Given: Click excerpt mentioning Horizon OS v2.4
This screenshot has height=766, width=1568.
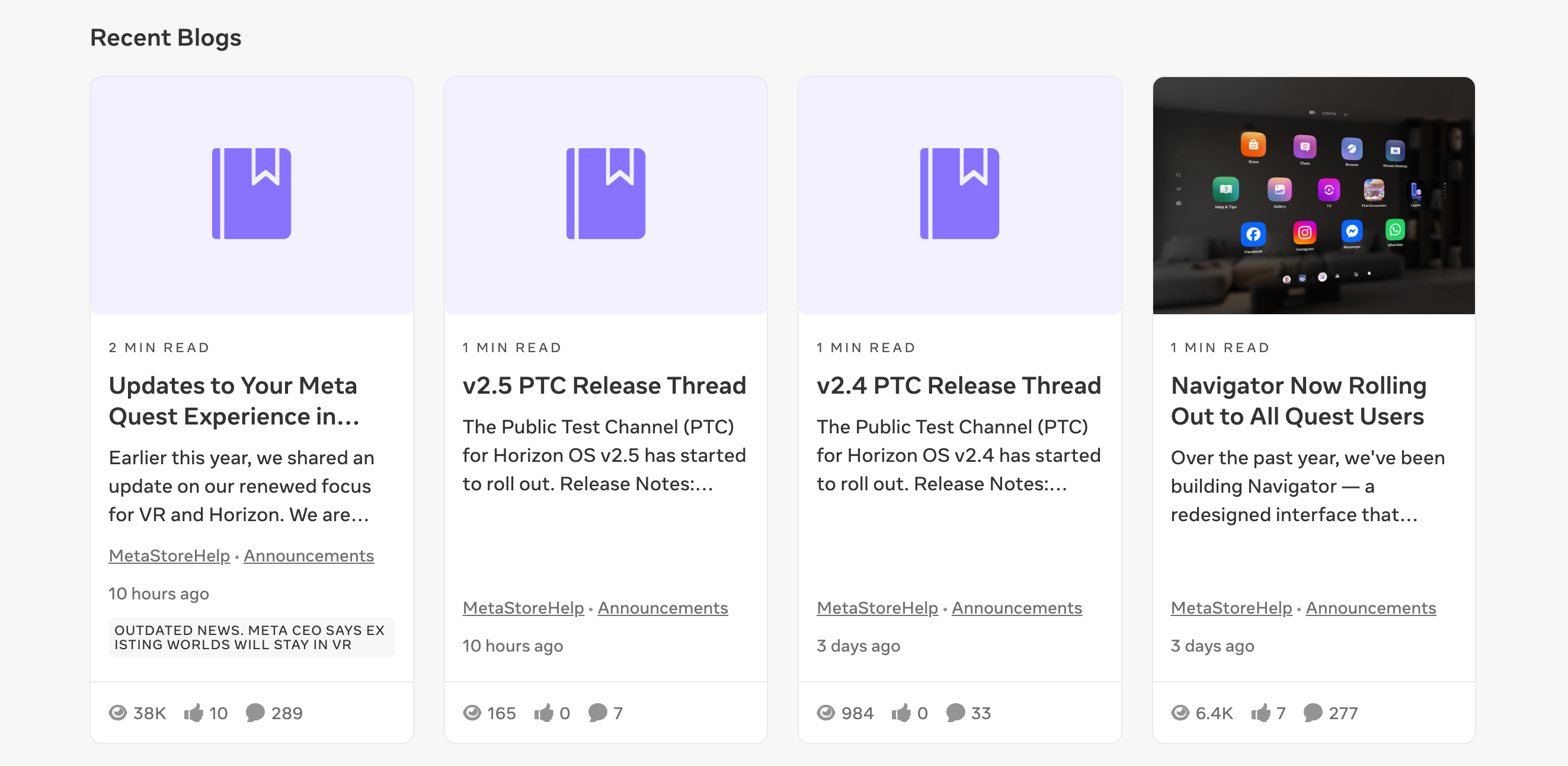Looking at the screenshot, I should point(959,455).
